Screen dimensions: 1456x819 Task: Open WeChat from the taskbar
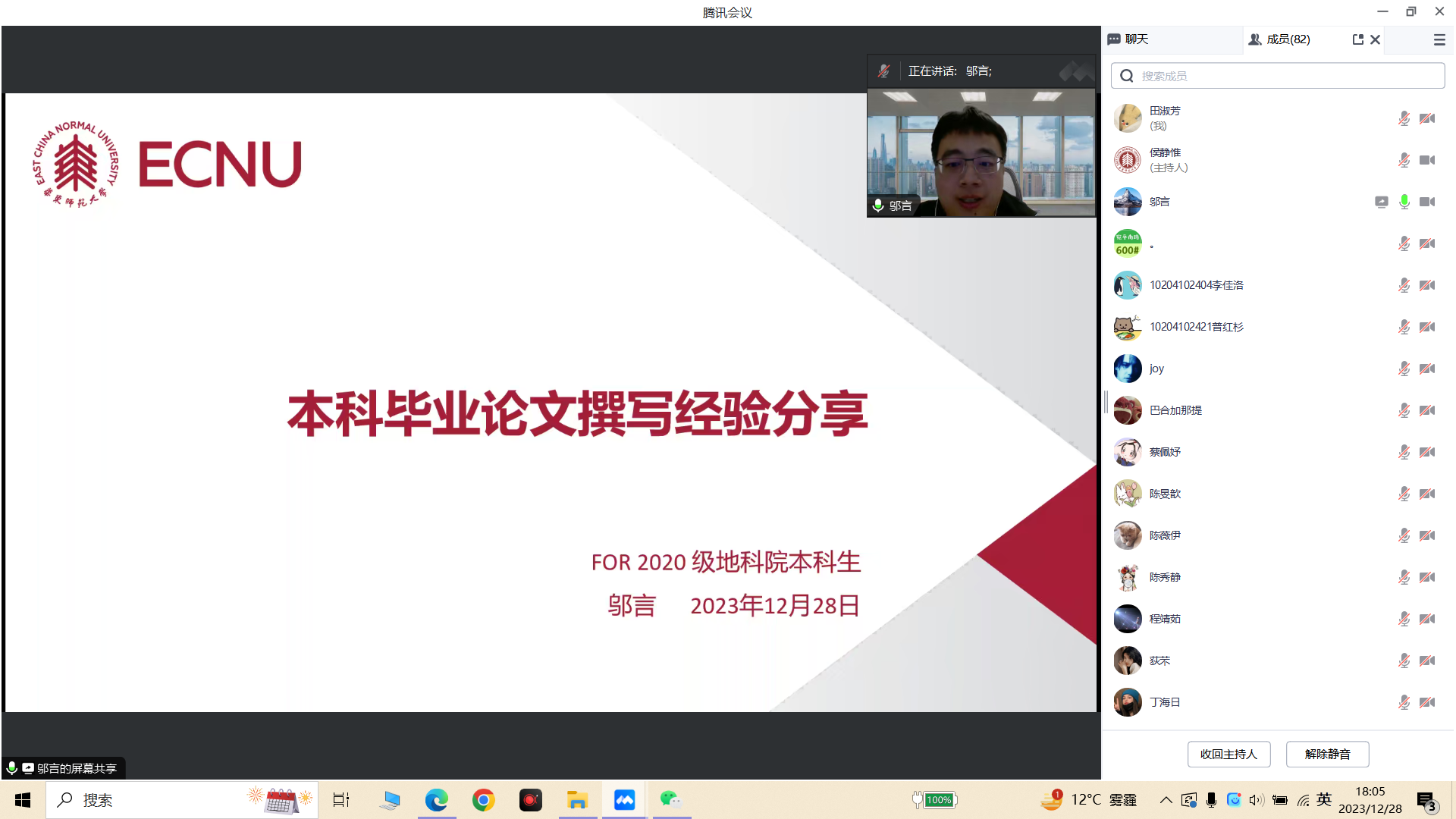671,799
